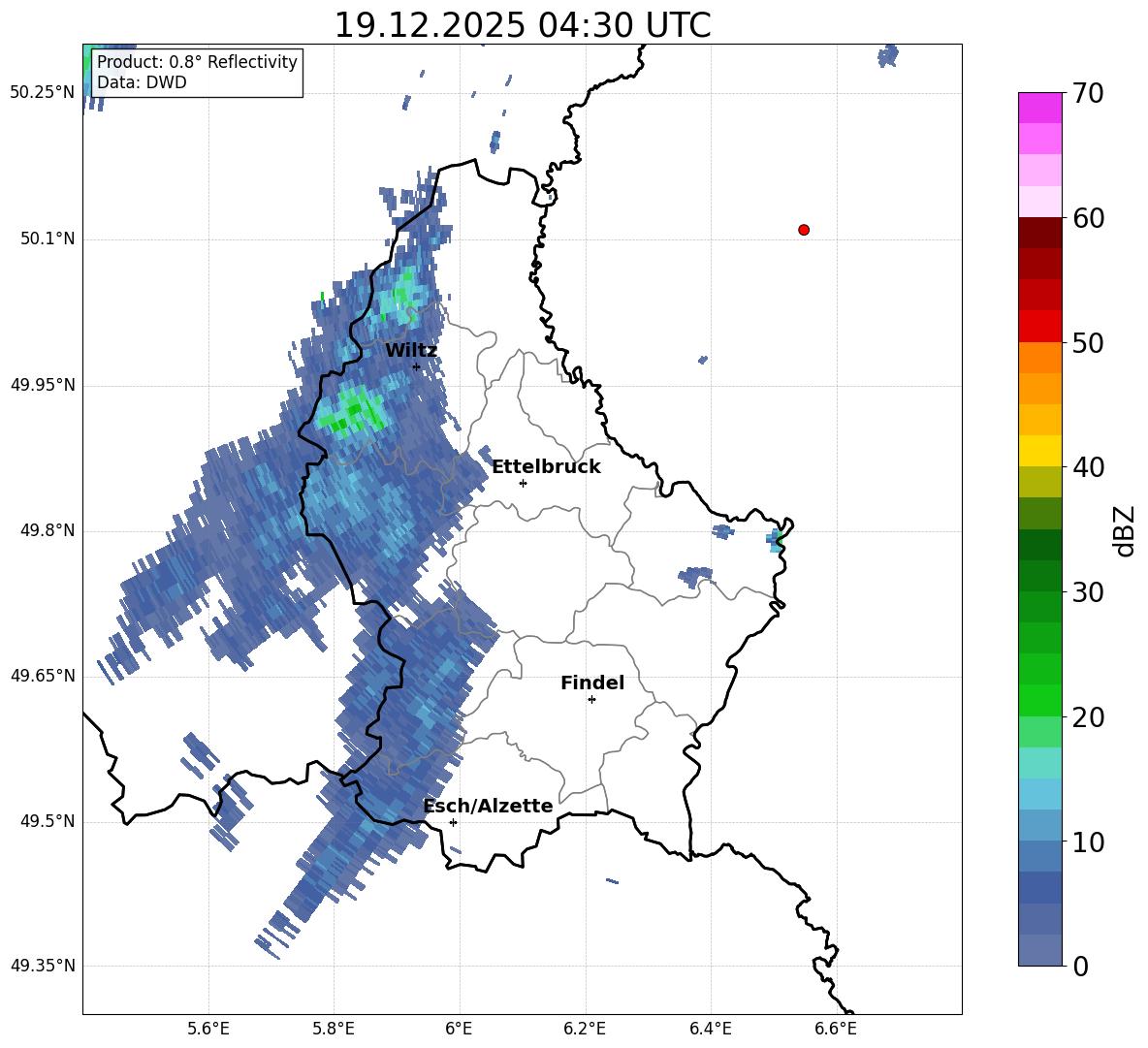
Task: Click the 49.5°N latitude label
Action: pos(48,821)
